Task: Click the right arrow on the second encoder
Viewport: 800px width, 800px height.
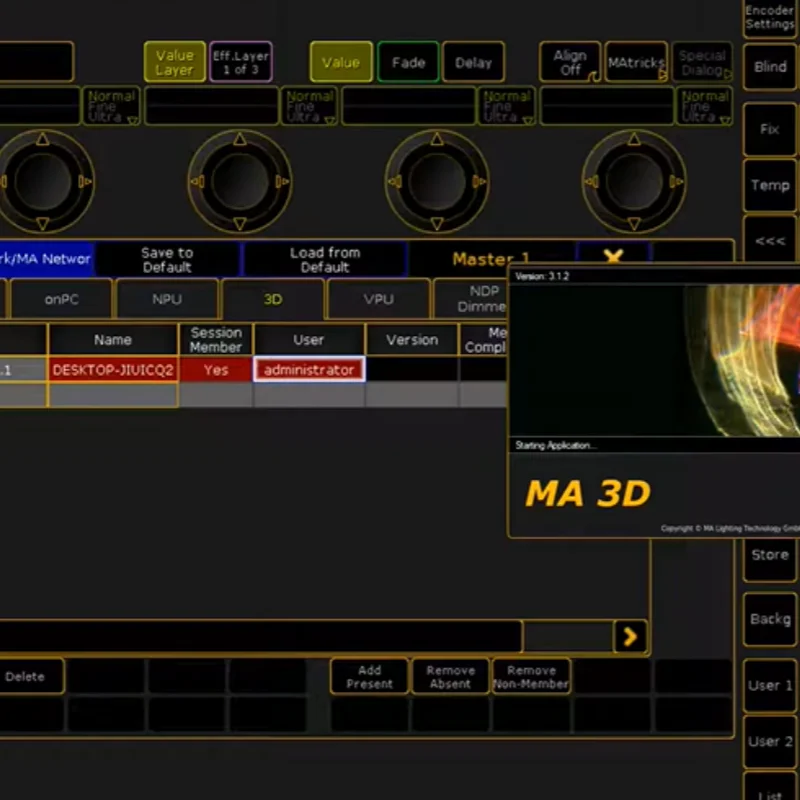Action: (x=283, y=181)
